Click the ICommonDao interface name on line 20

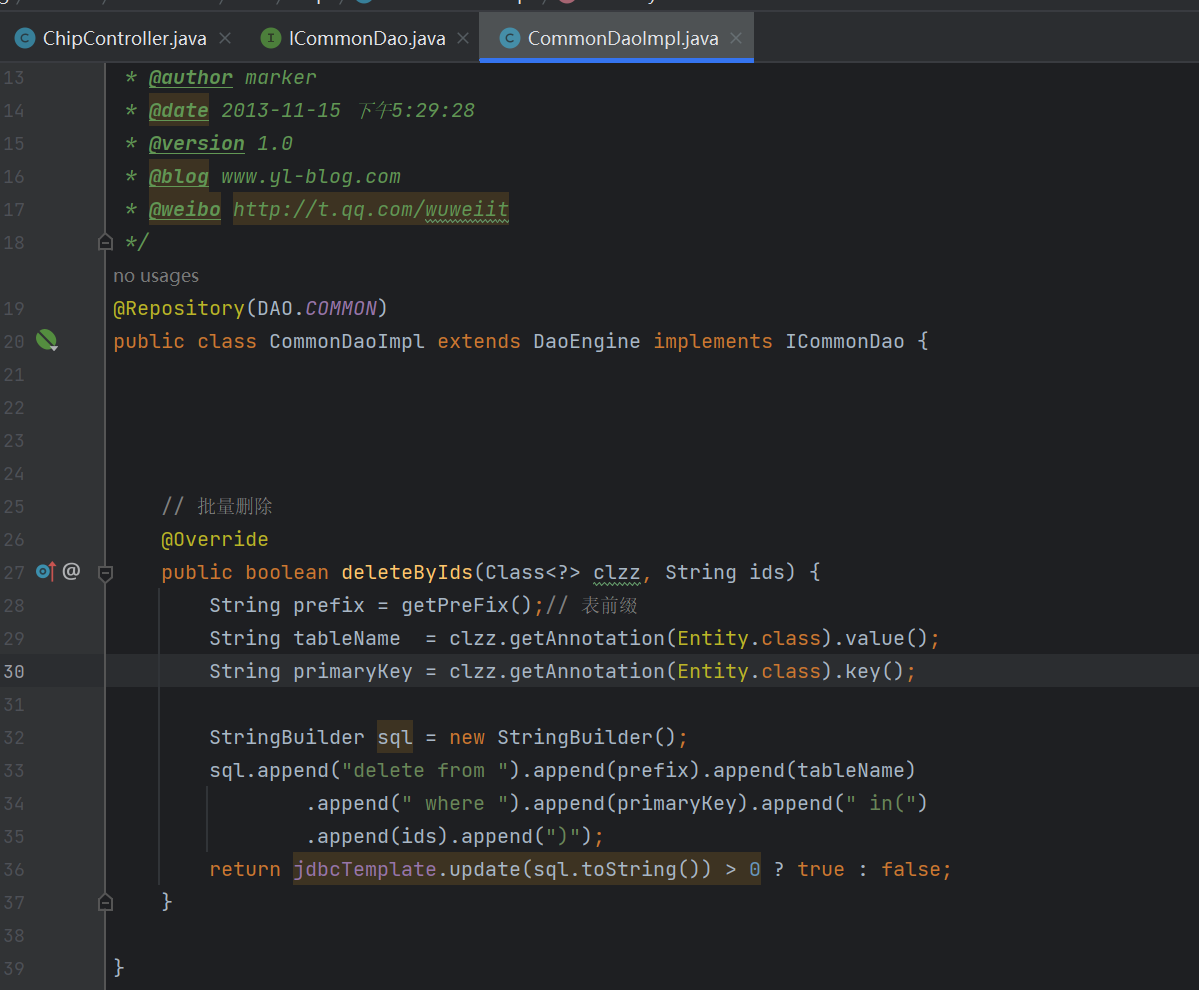point(845,342)
